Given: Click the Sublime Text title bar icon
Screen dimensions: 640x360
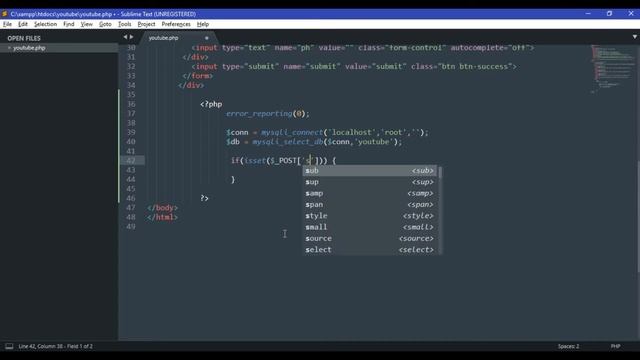Looking at the screenshot, I should (x=4, y=14).
